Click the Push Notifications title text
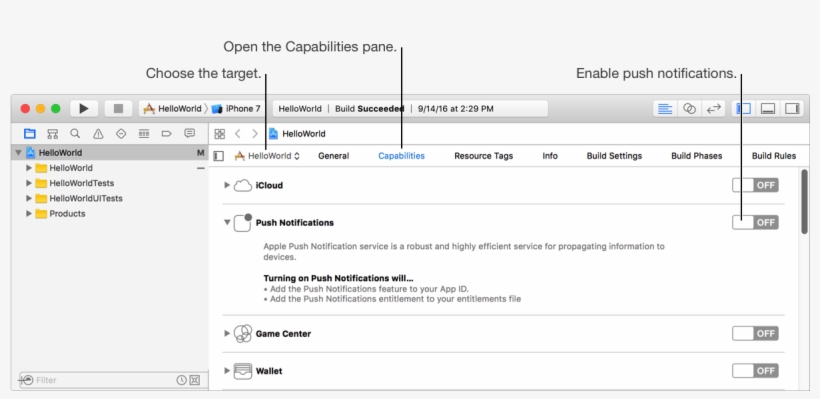820x399 pixels. pyautogui.click(x=294, y=222)
